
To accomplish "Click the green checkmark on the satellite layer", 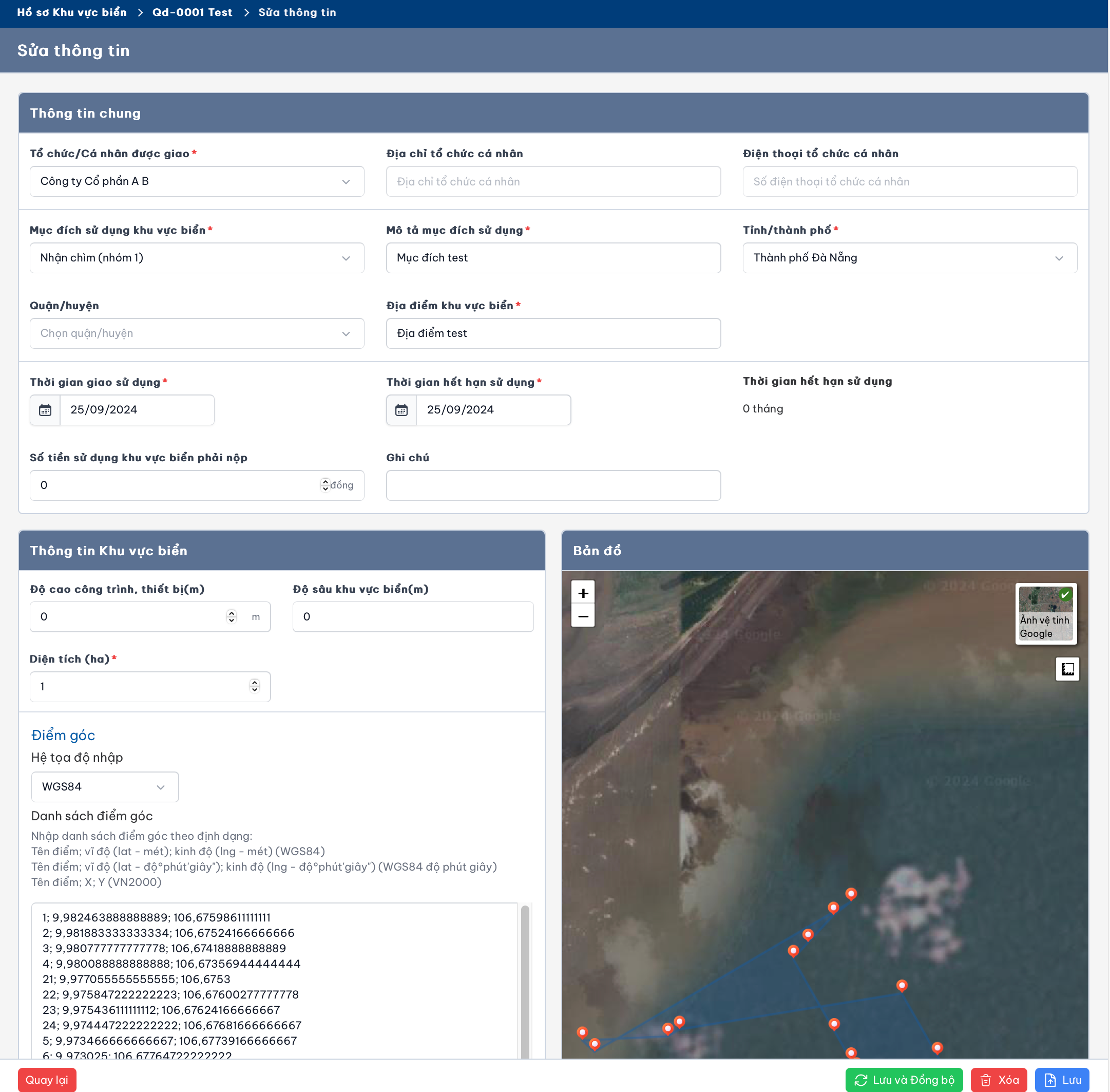I will tap(1065, 595).
